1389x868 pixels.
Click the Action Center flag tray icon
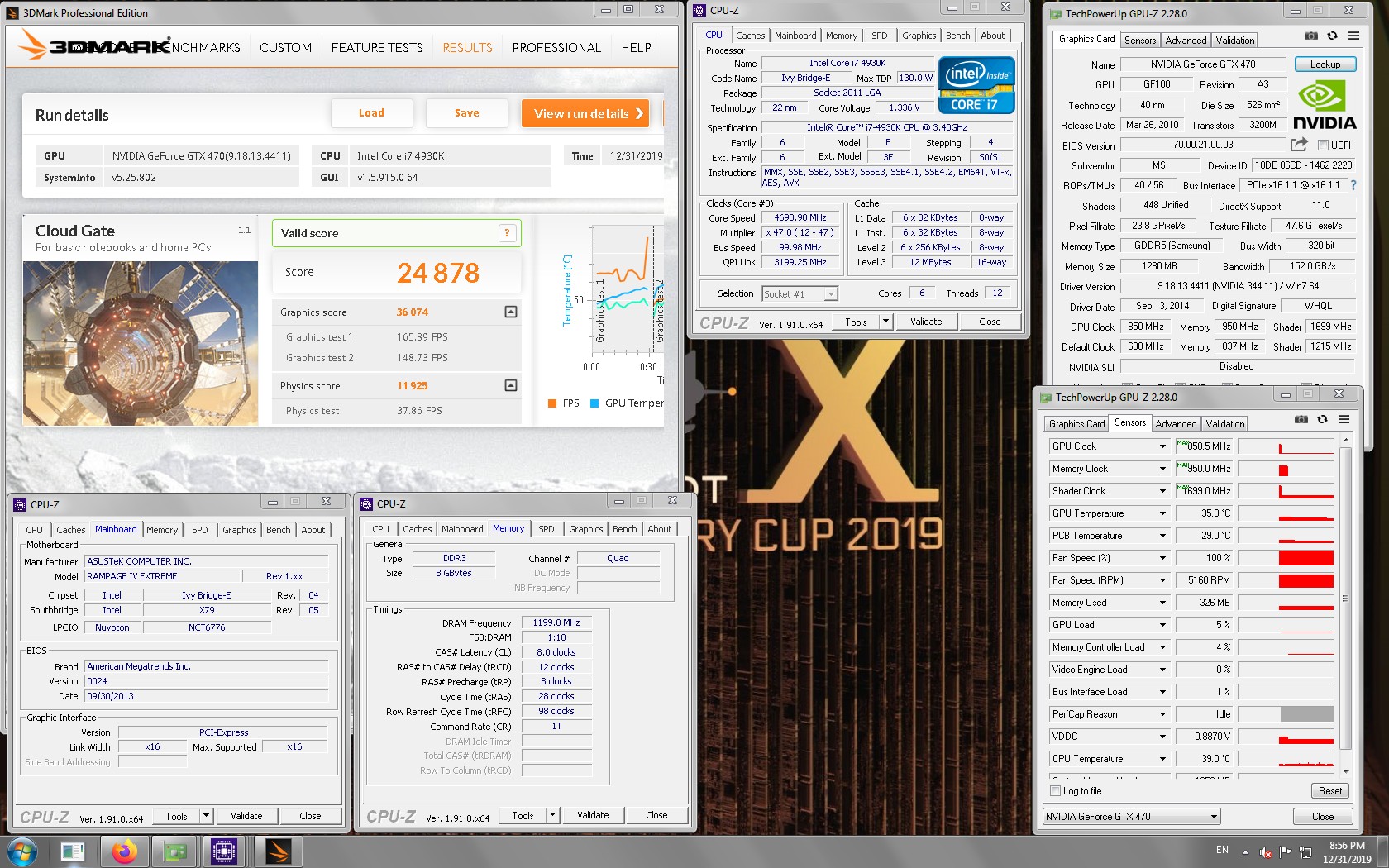[x=1285, y=851]
